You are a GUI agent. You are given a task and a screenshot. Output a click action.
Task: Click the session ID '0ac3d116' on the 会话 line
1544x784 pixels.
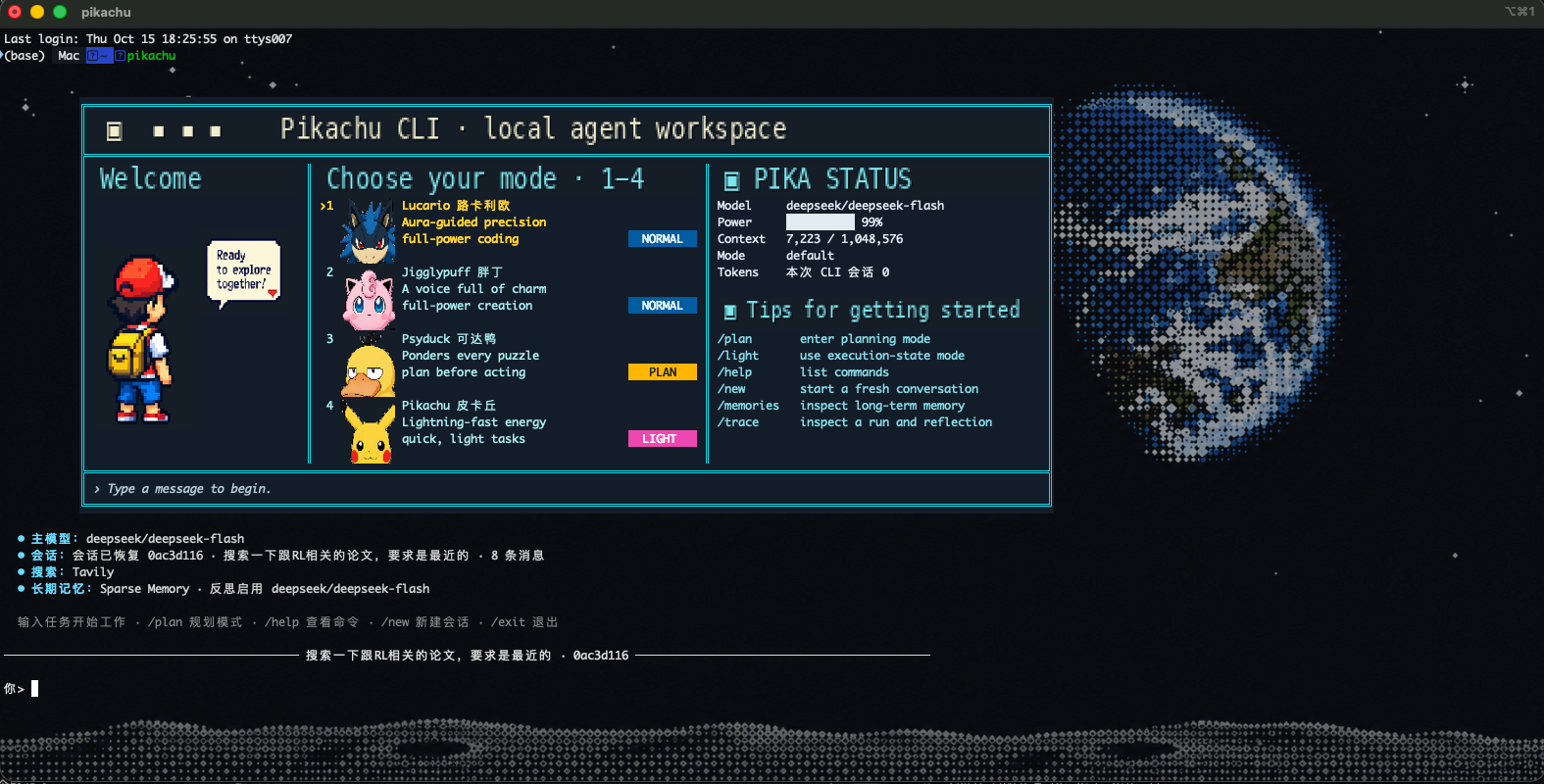click(175, 556)
